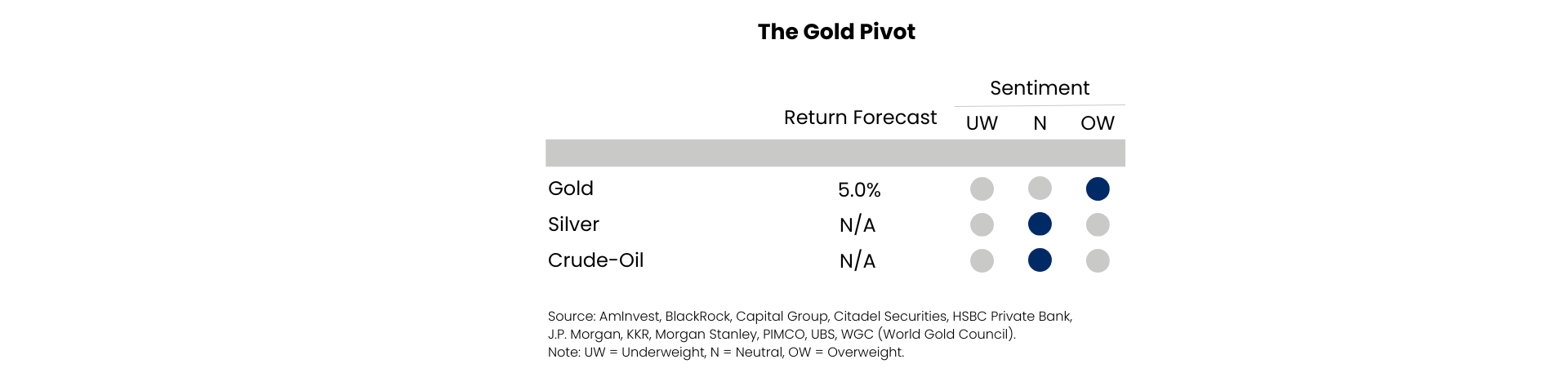Click the OW column header
The image size is (1568, 386).
[x=1098, y=123]
